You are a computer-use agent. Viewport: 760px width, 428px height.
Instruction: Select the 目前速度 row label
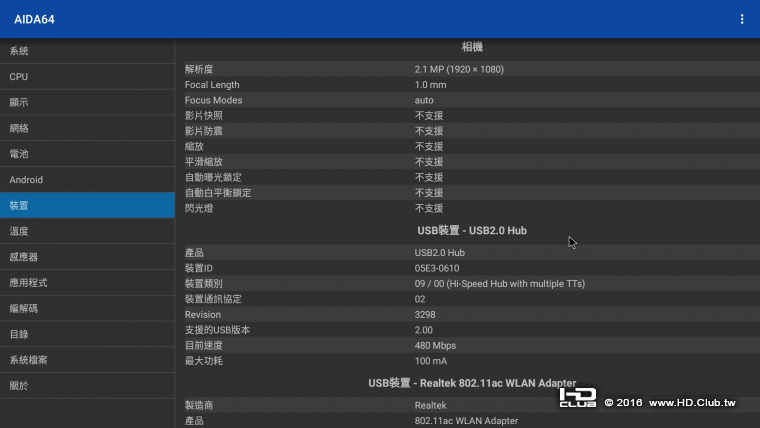[204, 346]
